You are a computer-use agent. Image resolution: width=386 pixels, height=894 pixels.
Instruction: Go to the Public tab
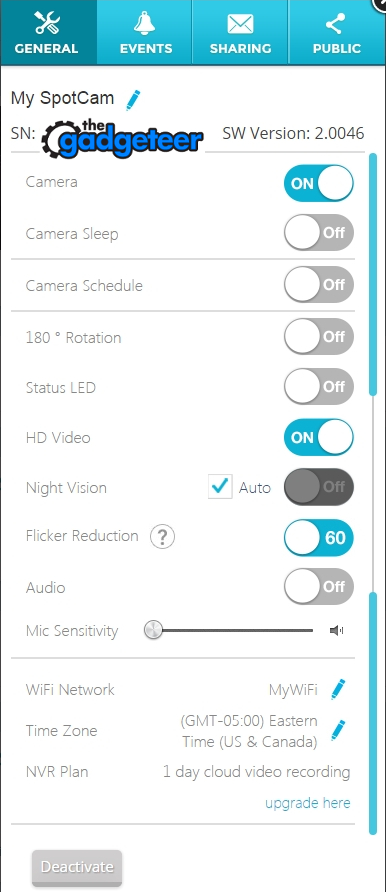pos(337,32)
